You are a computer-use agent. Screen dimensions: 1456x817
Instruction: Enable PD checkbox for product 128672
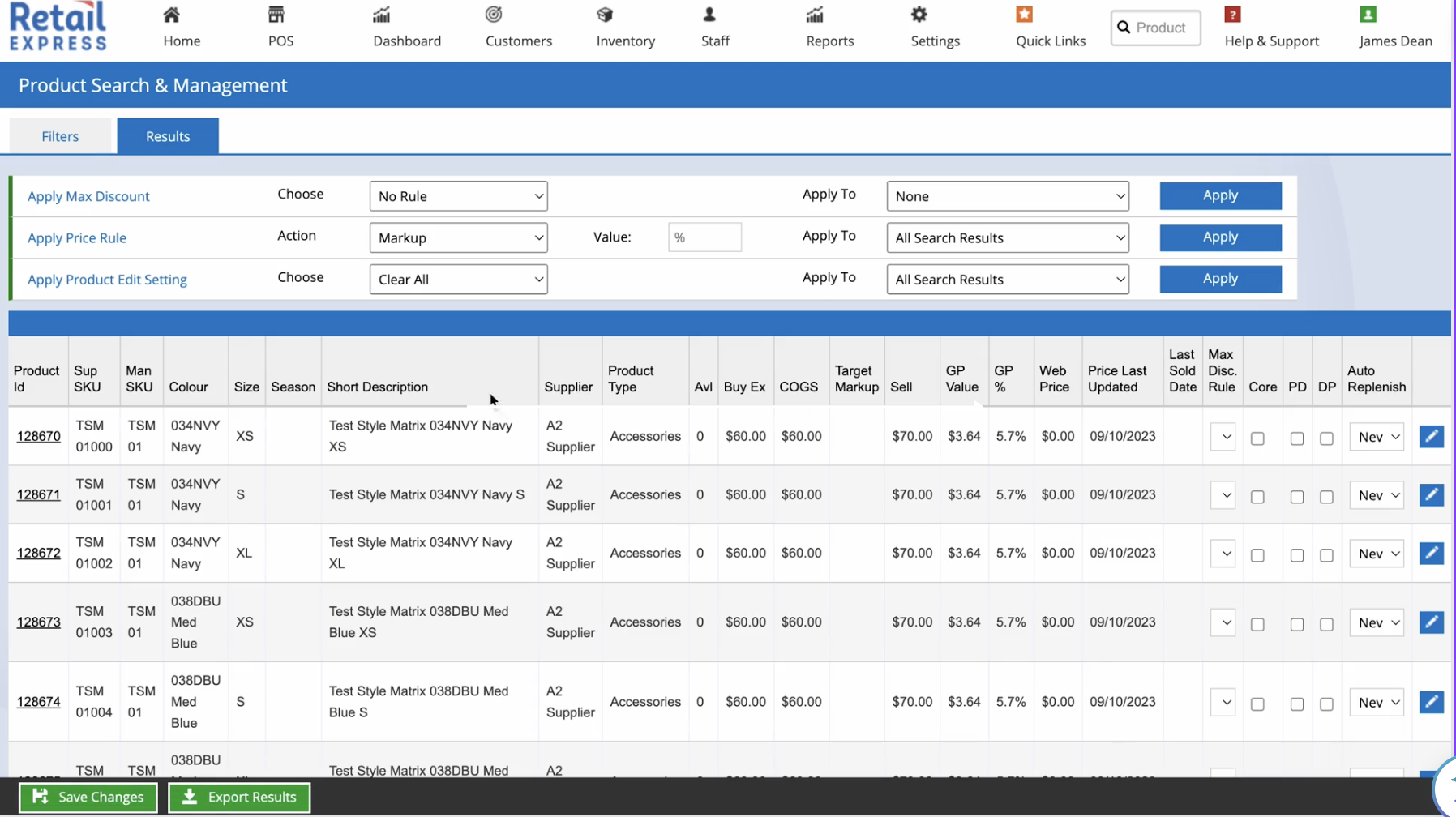coord(1297,555)
